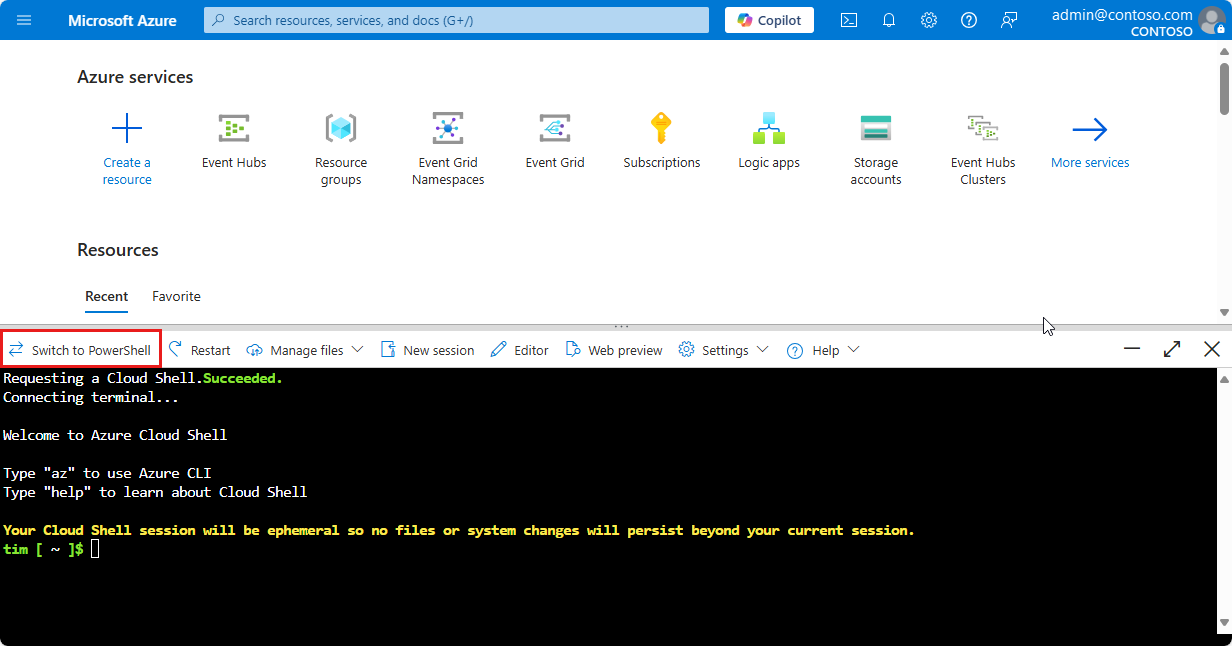Open the Storage accounts service icon
Image resolution: width=1232 pixels, height=646 pixels.
(x=875, y=128)
